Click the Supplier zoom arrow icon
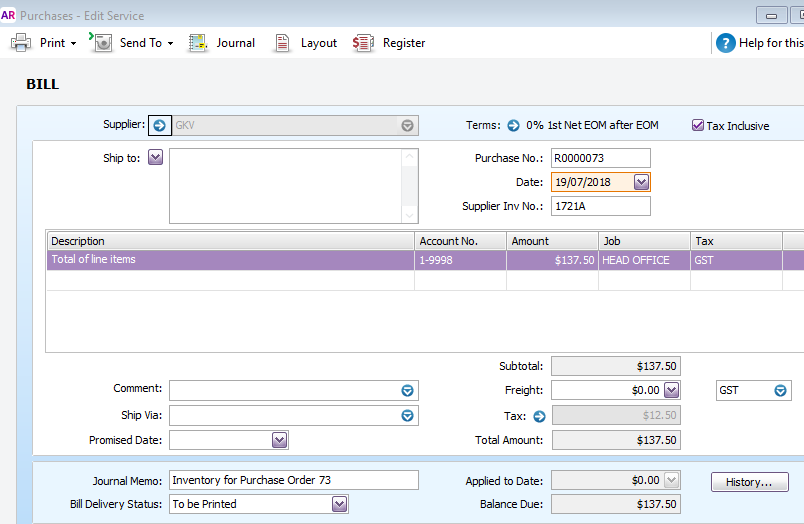 point(159,125)
